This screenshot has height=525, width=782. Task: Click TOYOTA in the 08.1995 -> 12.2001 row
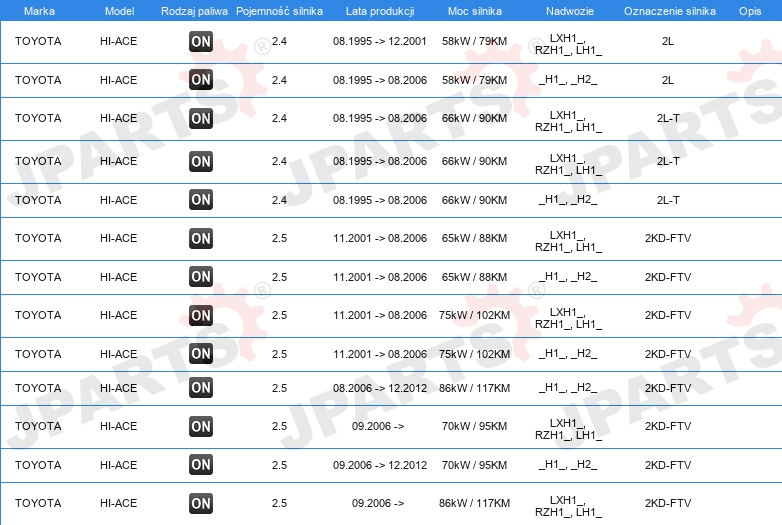tap(38, 41)
